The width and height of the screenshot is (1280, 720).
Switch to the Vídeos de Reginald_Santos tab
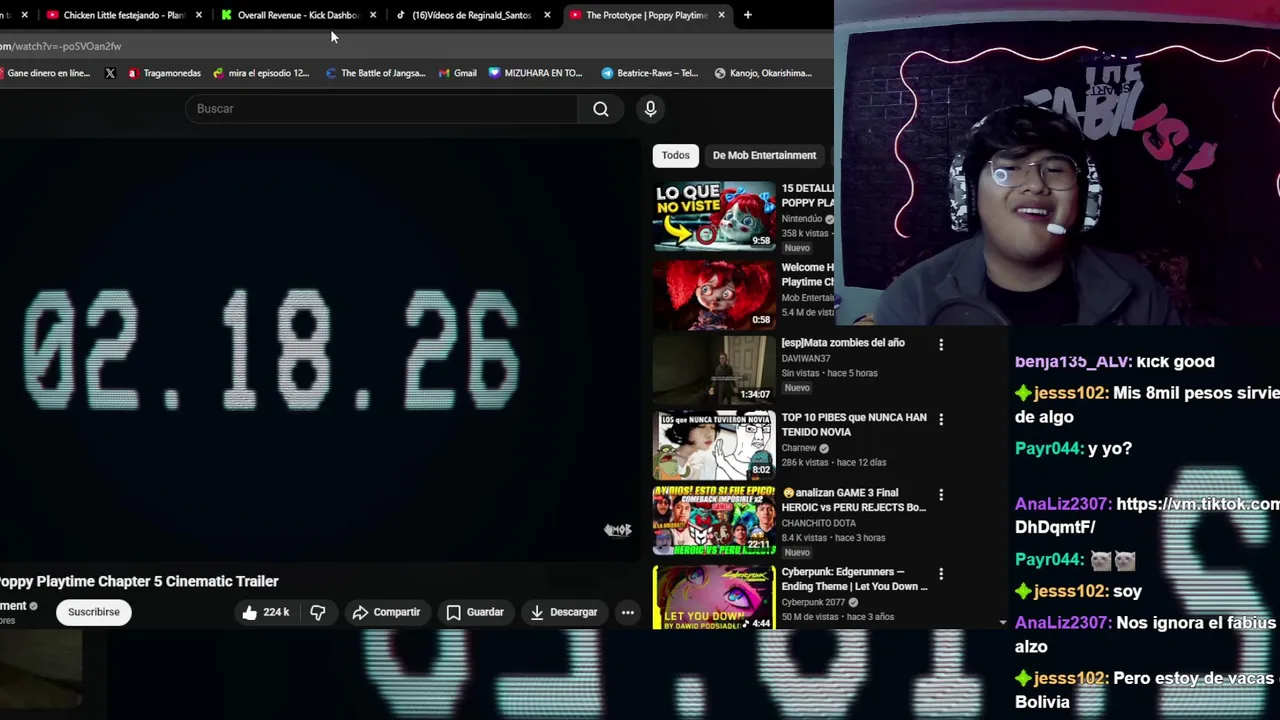(464, 15)
